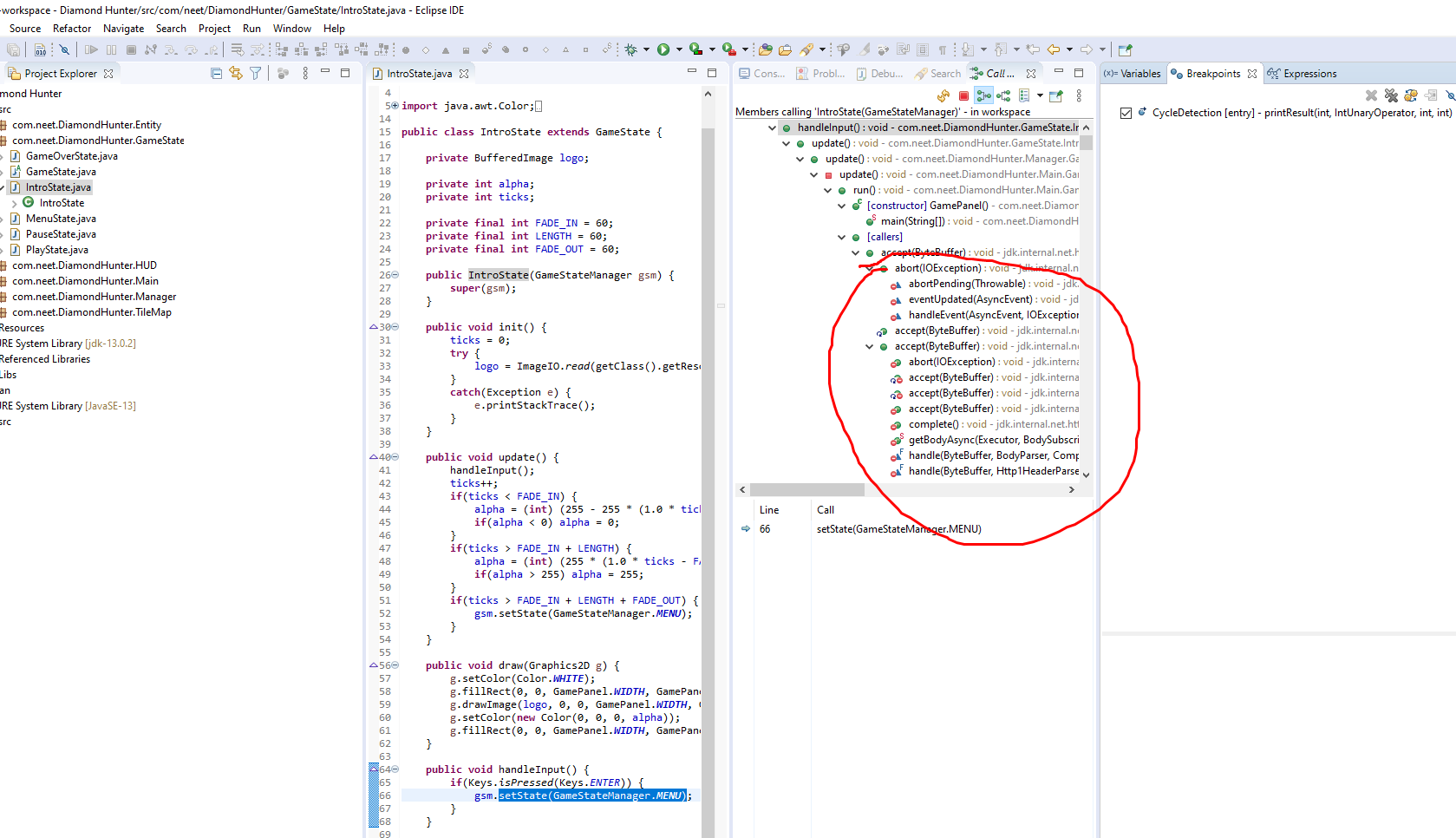This screenshot has height=838, width=1456.
Task: Refresh the Call Hierarchy view
Action: (x=943, y=95)
